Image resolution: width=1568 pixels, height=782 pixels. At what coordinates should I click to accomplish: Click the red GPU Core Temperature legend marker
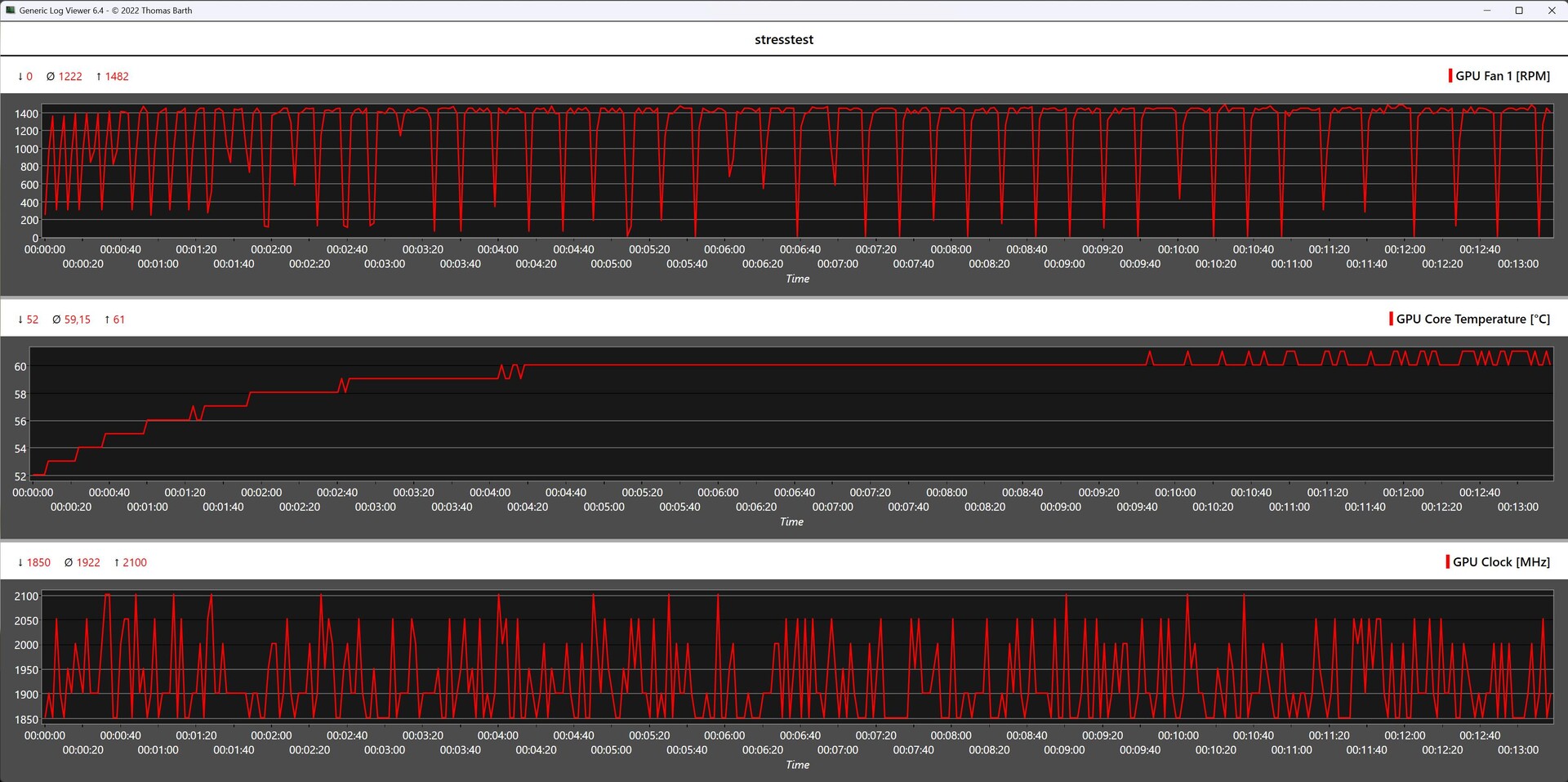pos(1391,319)
